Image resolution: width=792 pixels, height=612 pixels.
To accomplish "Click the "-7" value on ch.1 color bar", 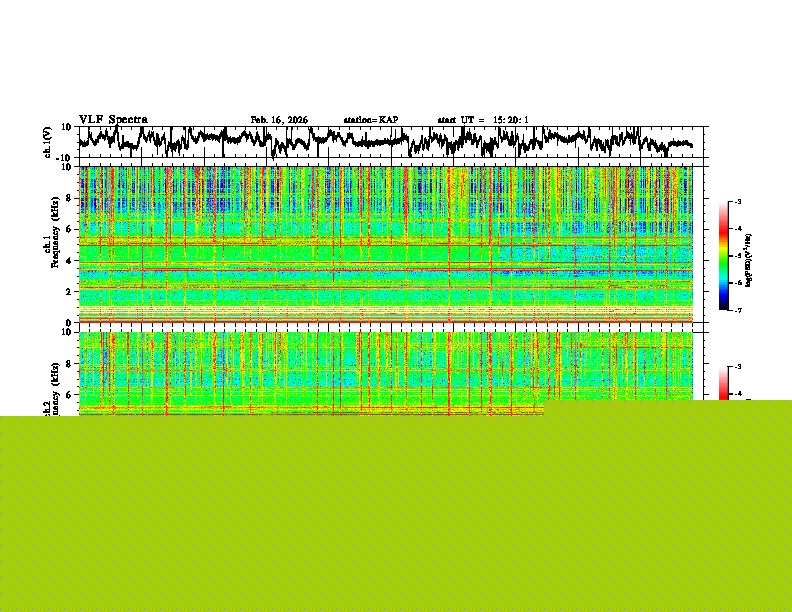I will [x=737, y=310].
